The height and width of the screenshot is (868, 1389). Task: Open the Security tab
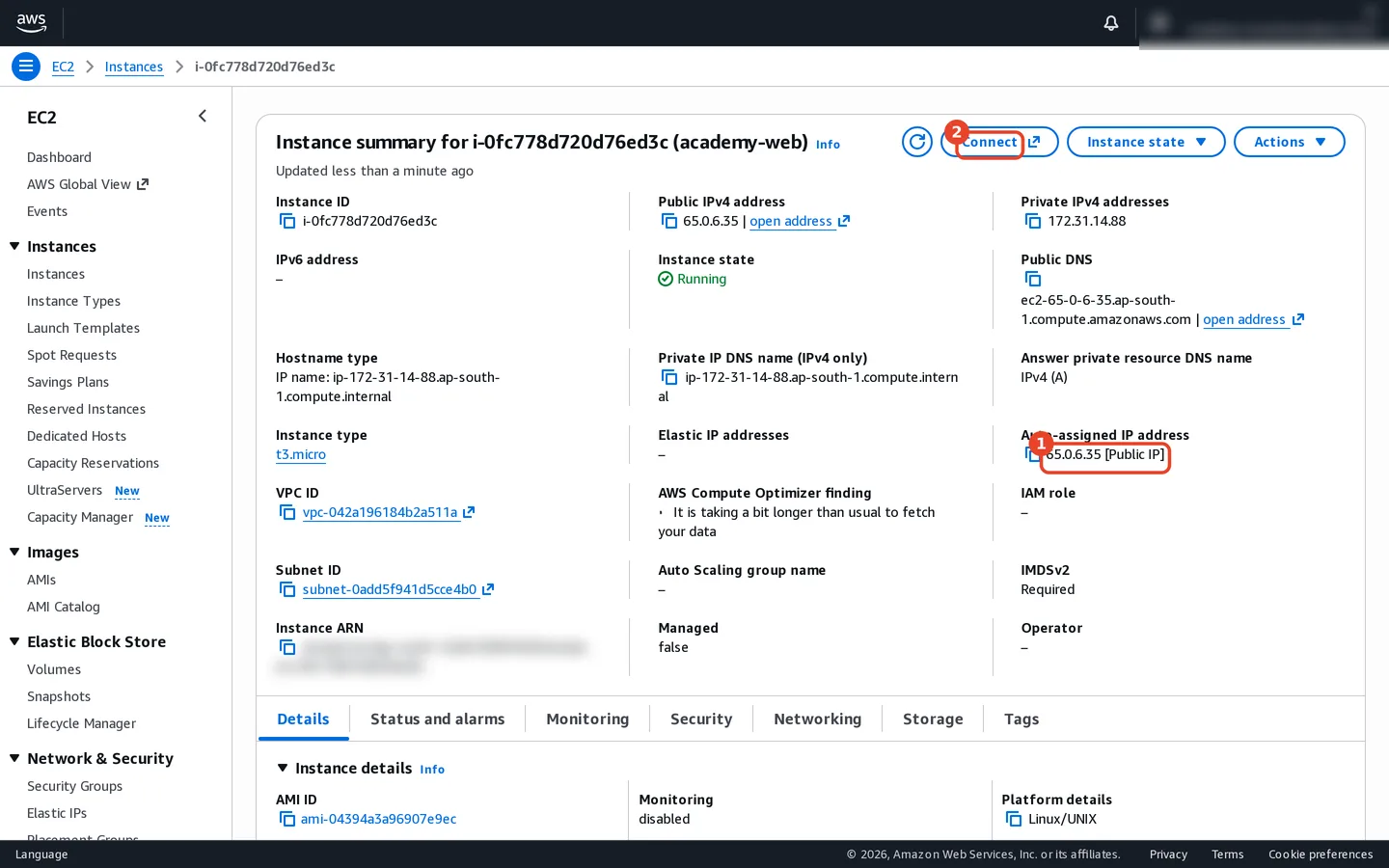pos(701,719)
